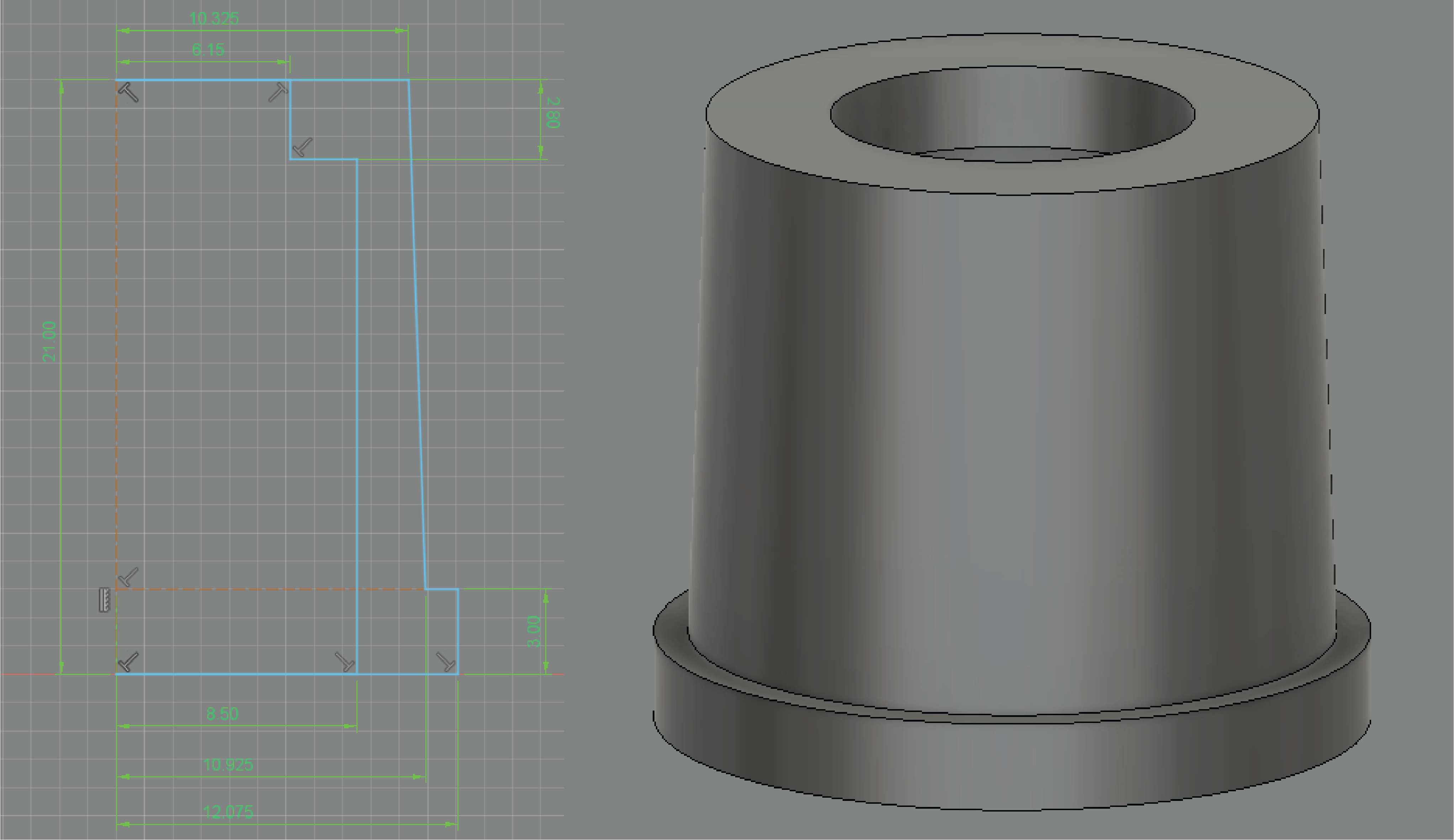Click the 12.075 flange radius dimension

(228, 812)
